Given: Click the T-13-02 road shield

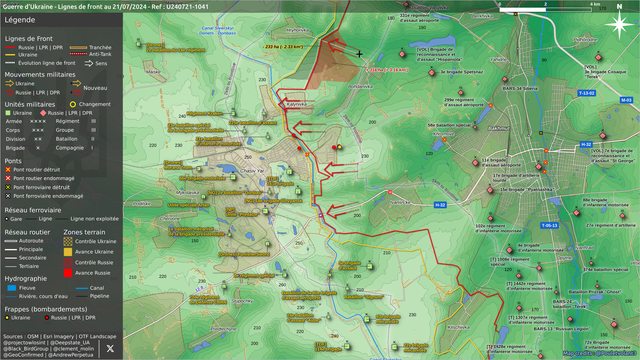Looking at the screenshot, I should [587, 93].
